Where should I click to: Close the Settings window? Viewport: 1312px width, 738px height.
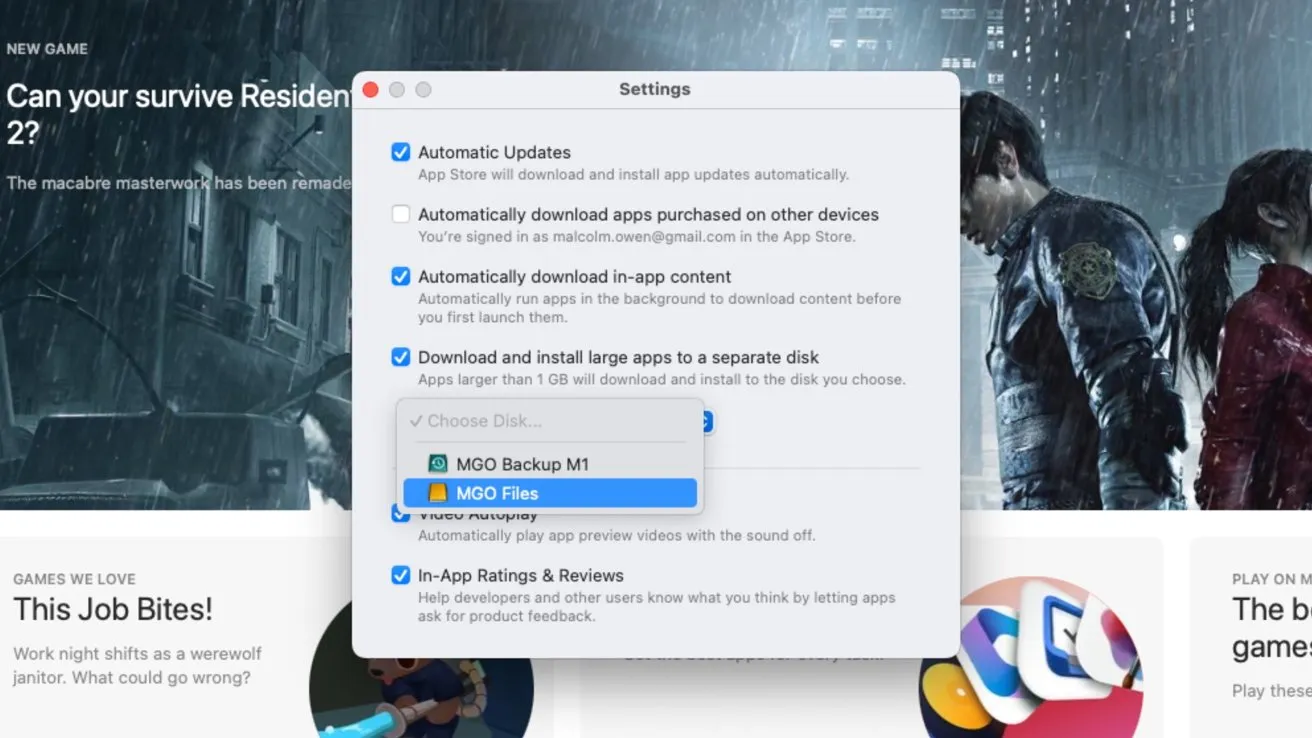coord(370,90)
